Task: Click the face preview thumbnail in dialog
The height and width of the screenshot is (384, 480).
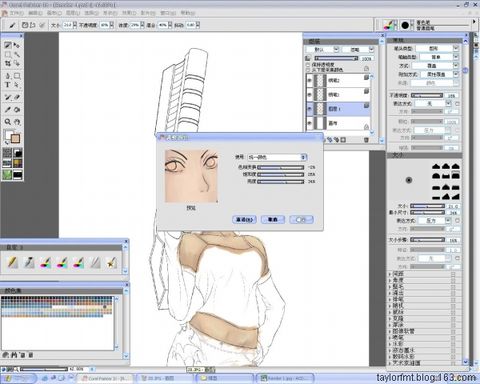Action: coord(191,176)
